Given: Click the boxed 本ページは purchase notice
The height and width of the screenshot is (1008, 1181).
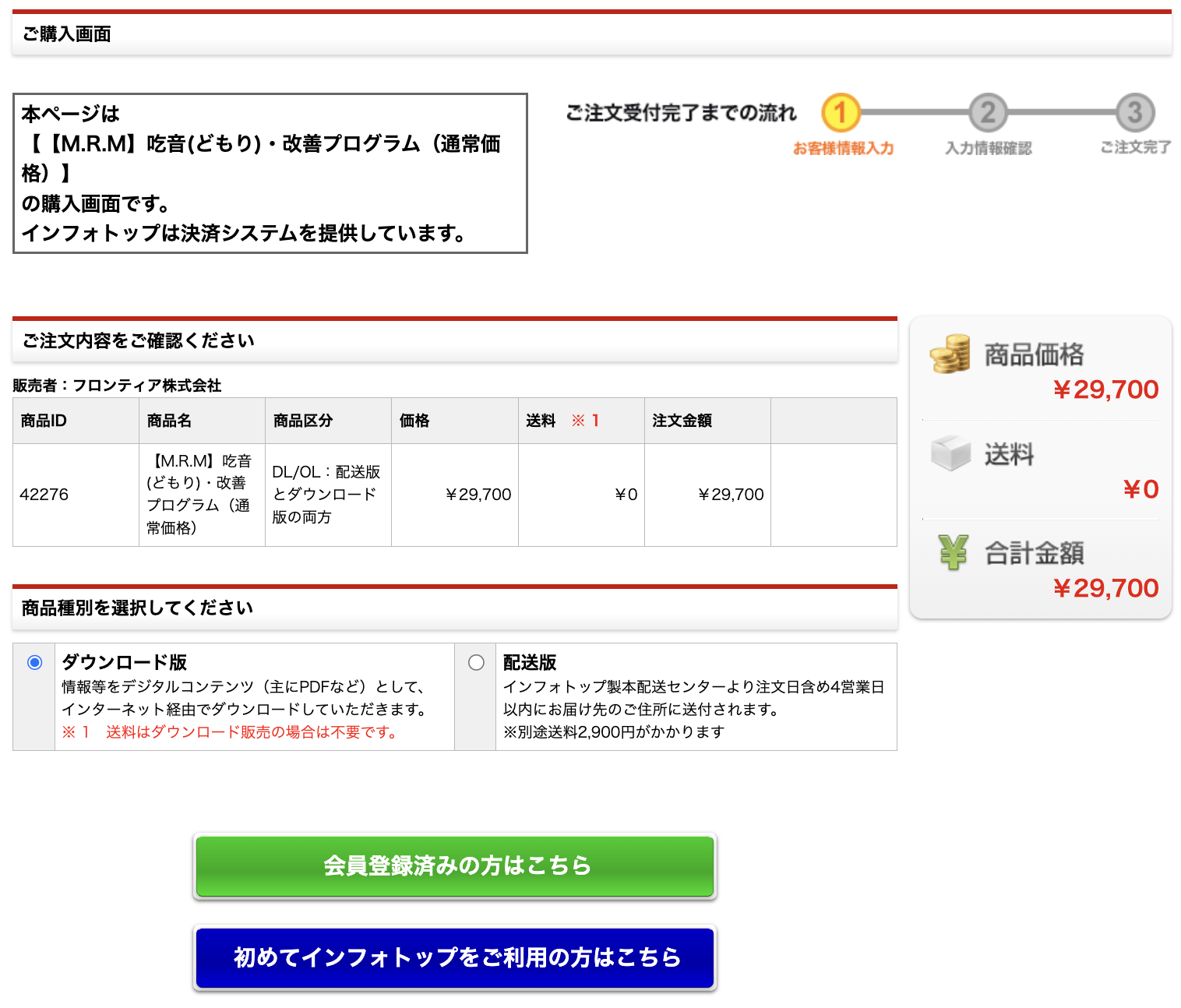Looking at the screenshot, I should 270,173.
